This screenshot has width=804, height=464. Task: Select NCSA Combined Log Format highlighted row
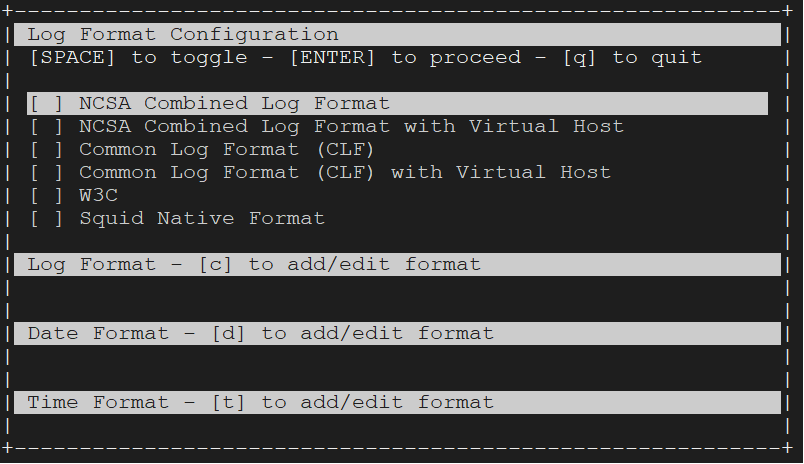coord(397,104)
